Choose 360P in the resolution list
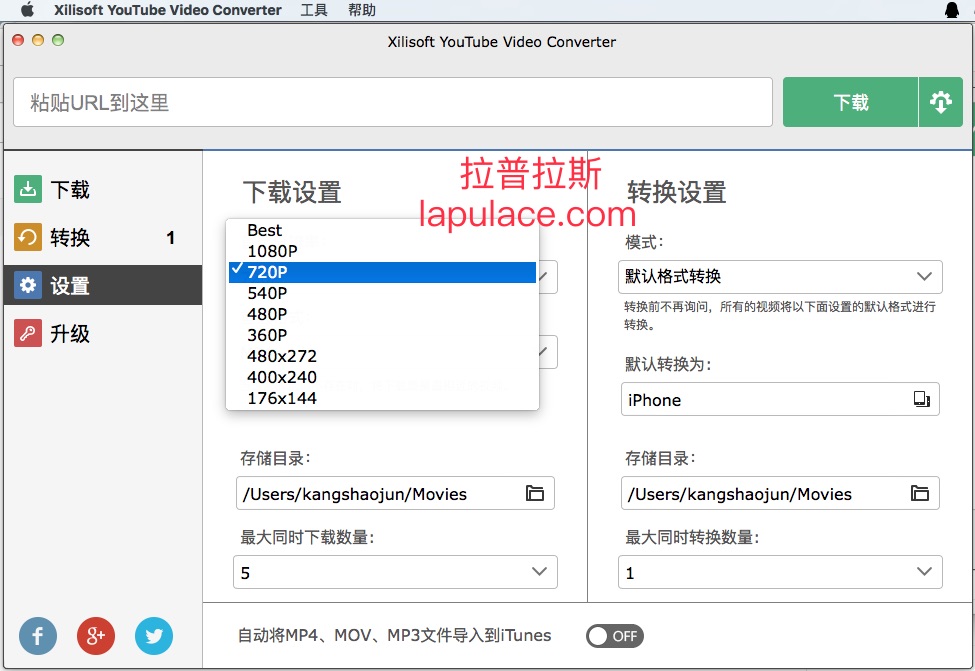Viewport: 975px width, 671px height. point(382,335)
